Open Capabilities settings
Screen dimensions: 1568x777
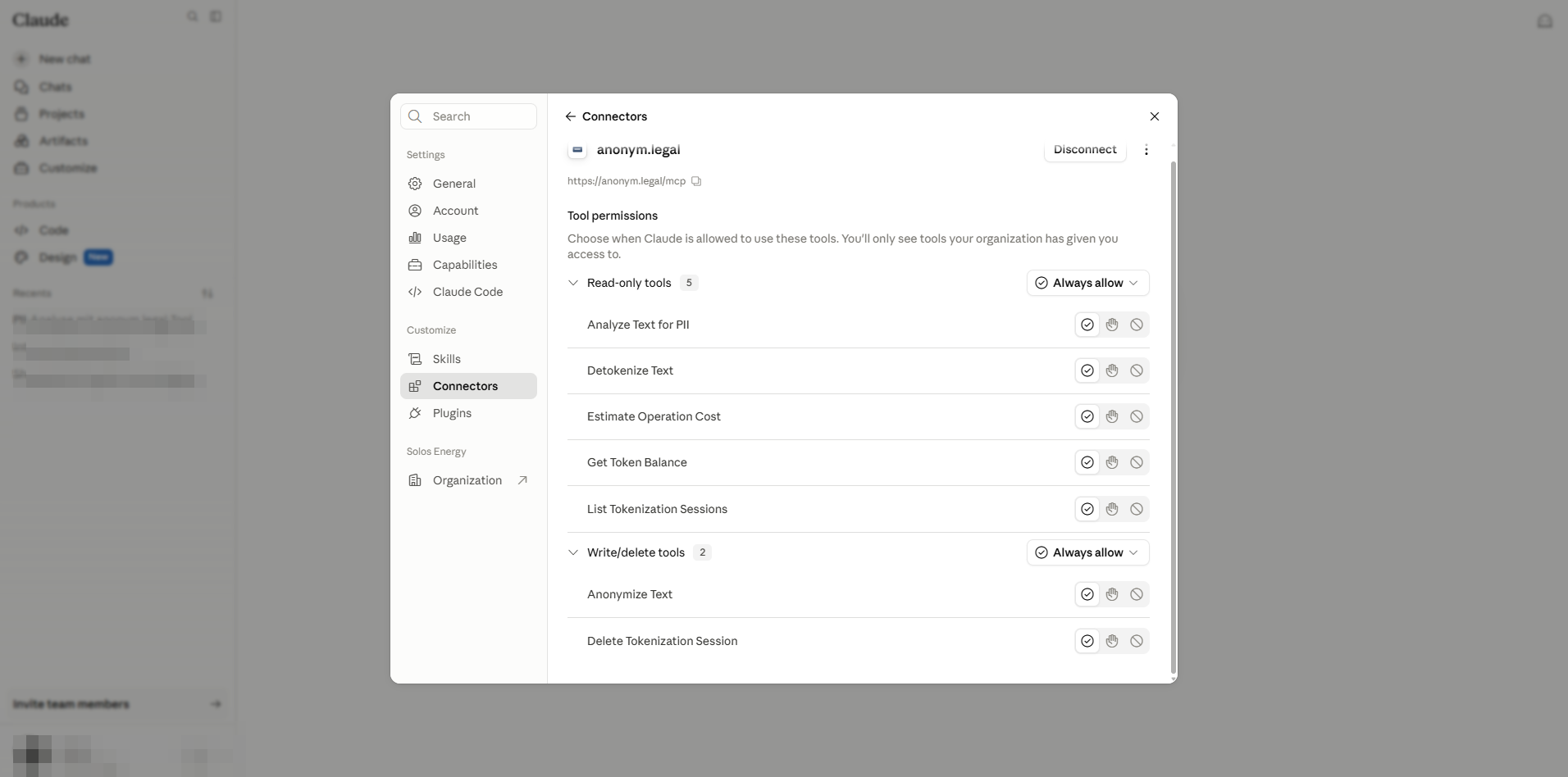click(x=468, y=265)
